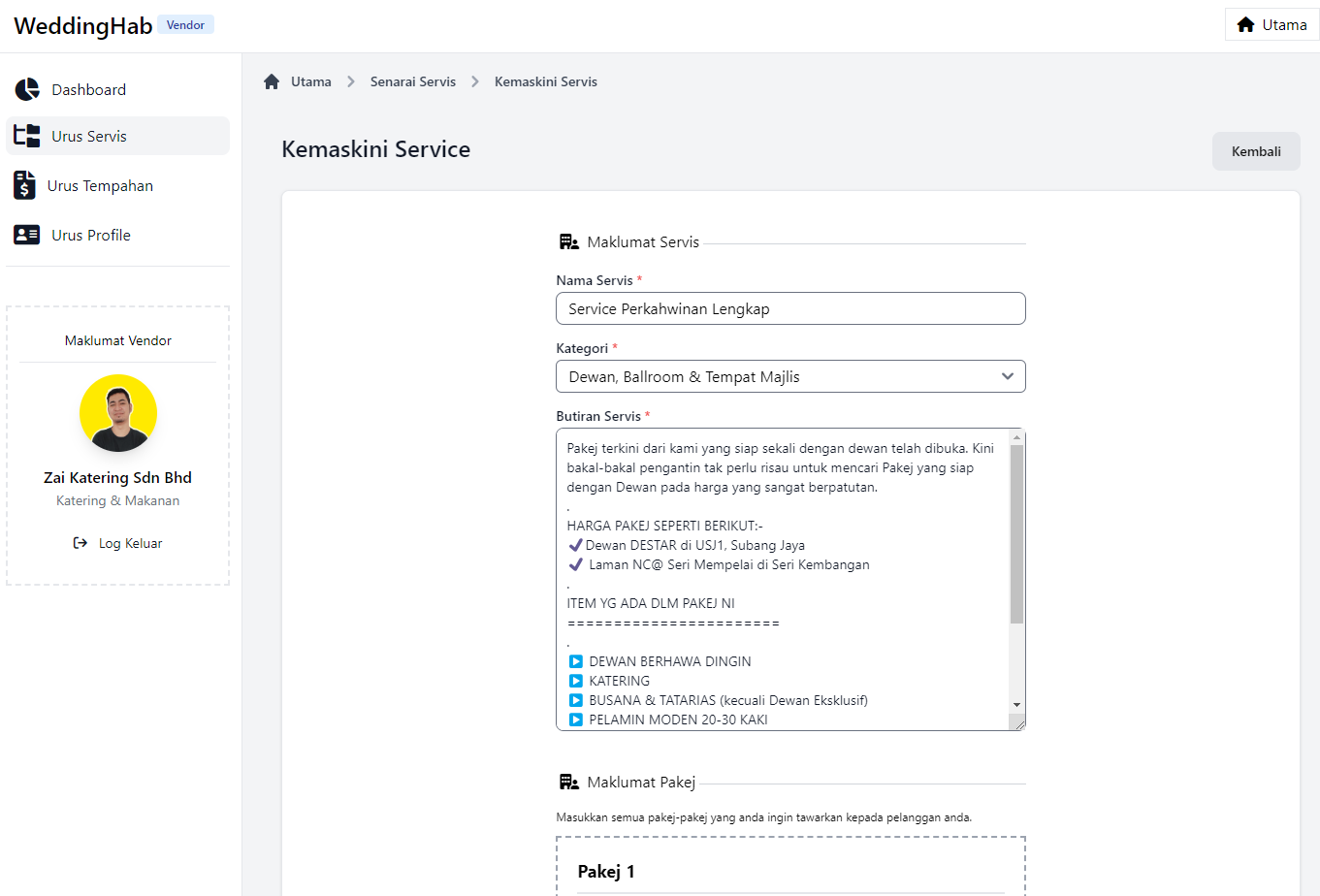Go to Urus Profile menu item
The image size is (1320, 896).
click(x=91, y=235)
